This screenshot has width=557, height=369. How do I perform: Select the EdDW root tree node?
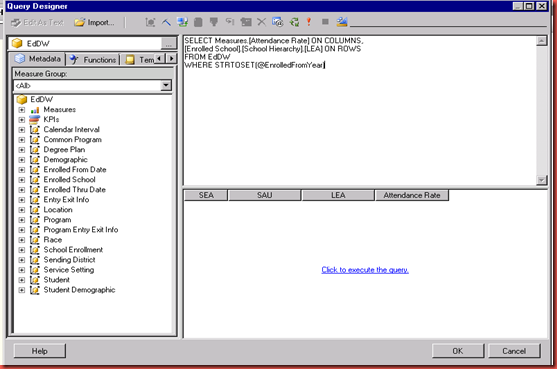[x=42, y=99]
